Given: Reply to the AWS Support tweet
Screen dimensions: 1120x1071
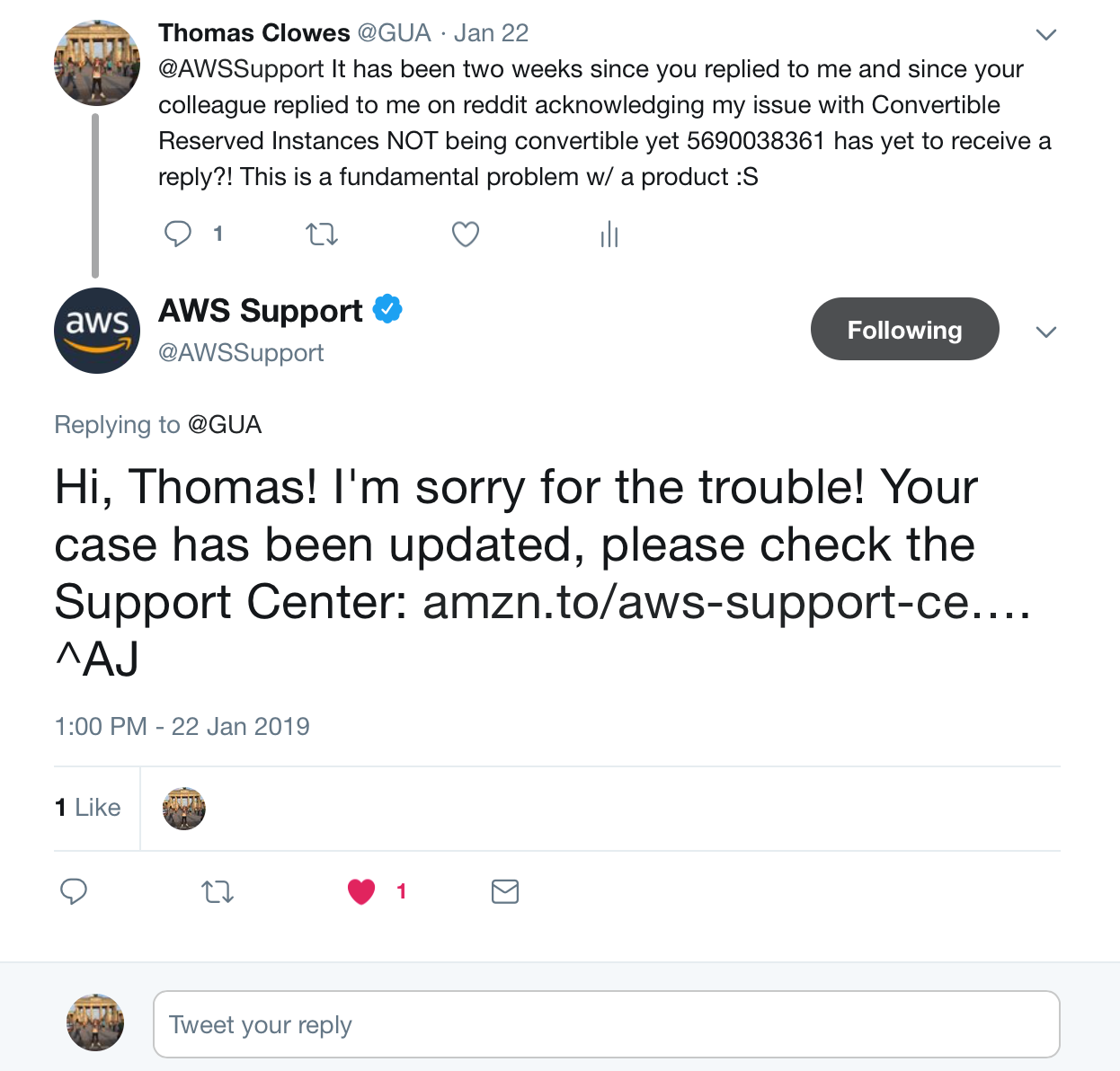Looking at the screenshot, I should (73, 891).
